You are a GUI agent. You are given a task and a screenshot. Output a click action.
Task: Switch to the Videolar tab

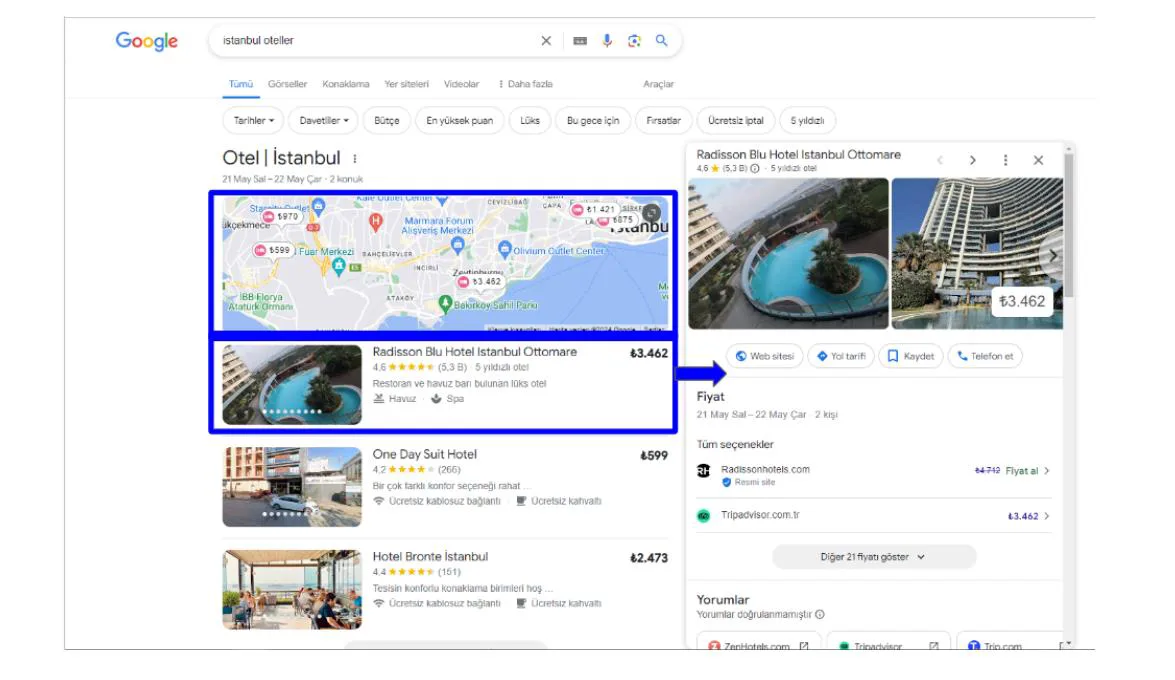(x=461, y=84)
